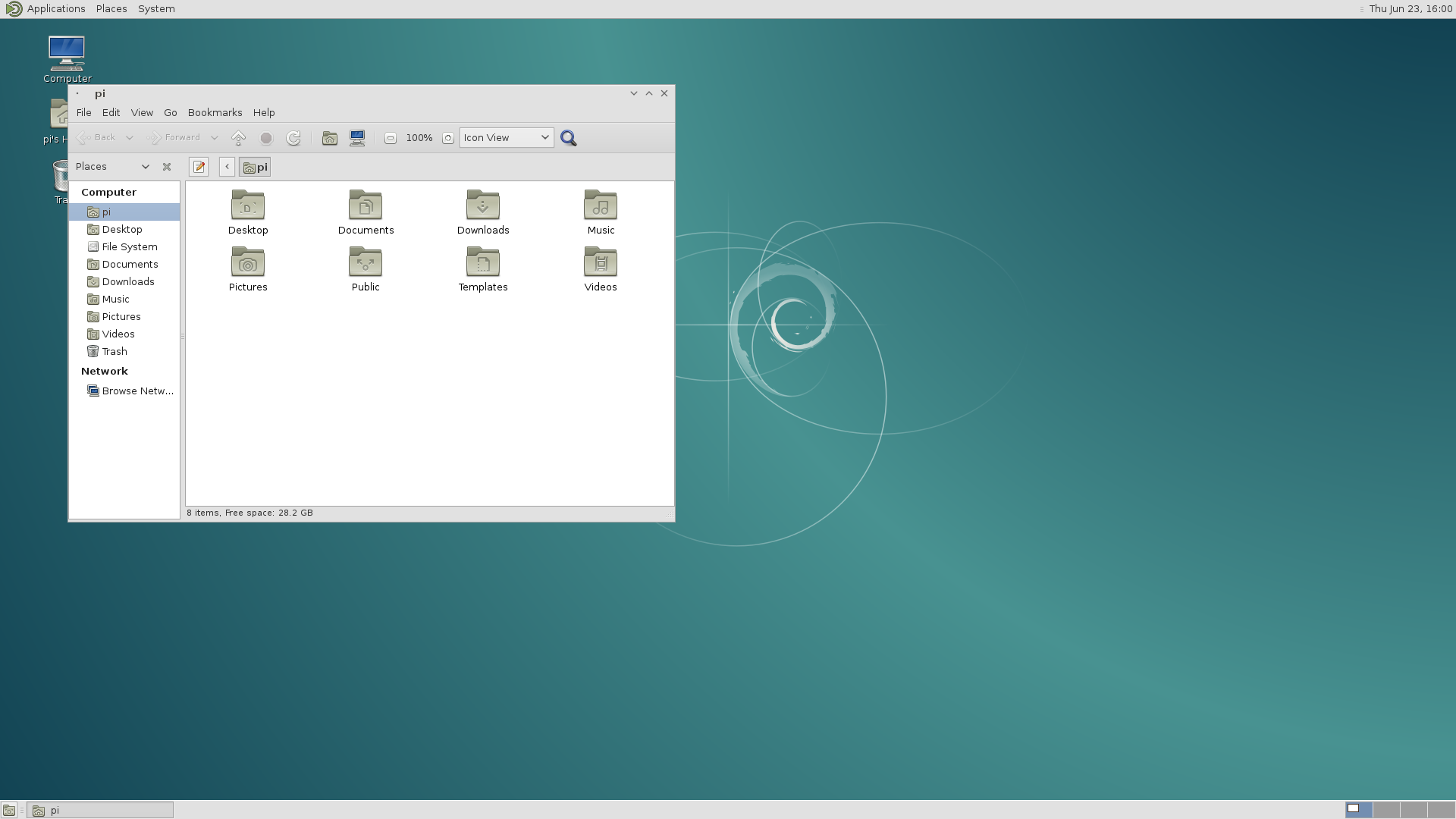1456x819 pixels.
Task: Click the Stop loading toolbar icon
Action: tap(266, 138)
